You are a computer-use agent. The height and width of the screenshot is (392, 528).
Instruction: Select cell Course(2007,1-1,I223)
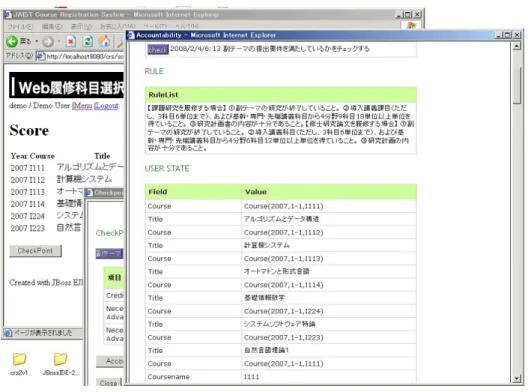coord(329,337)
